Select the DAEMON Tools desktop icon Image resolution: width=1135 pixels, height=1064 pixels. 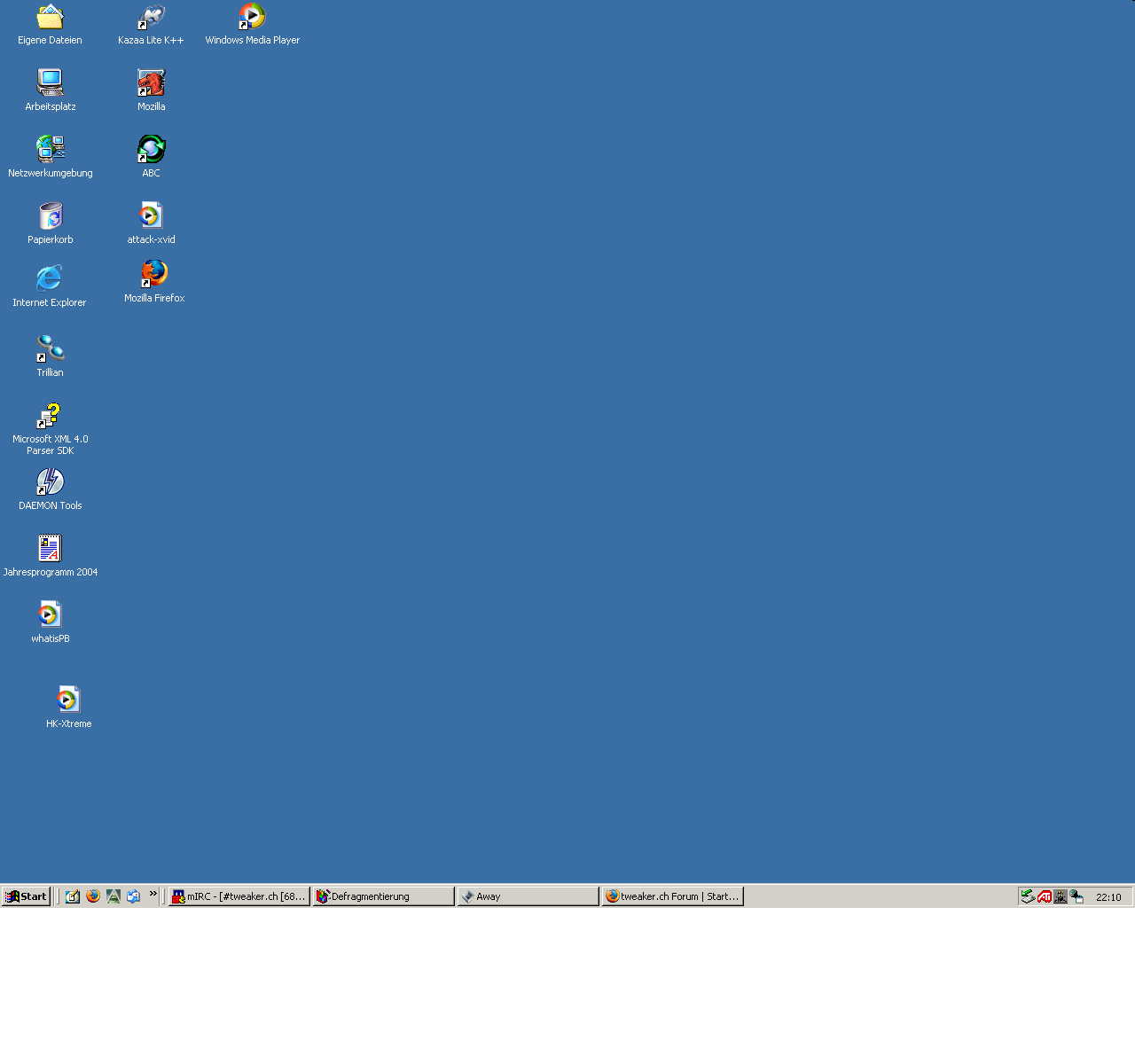tap(51, 482)
